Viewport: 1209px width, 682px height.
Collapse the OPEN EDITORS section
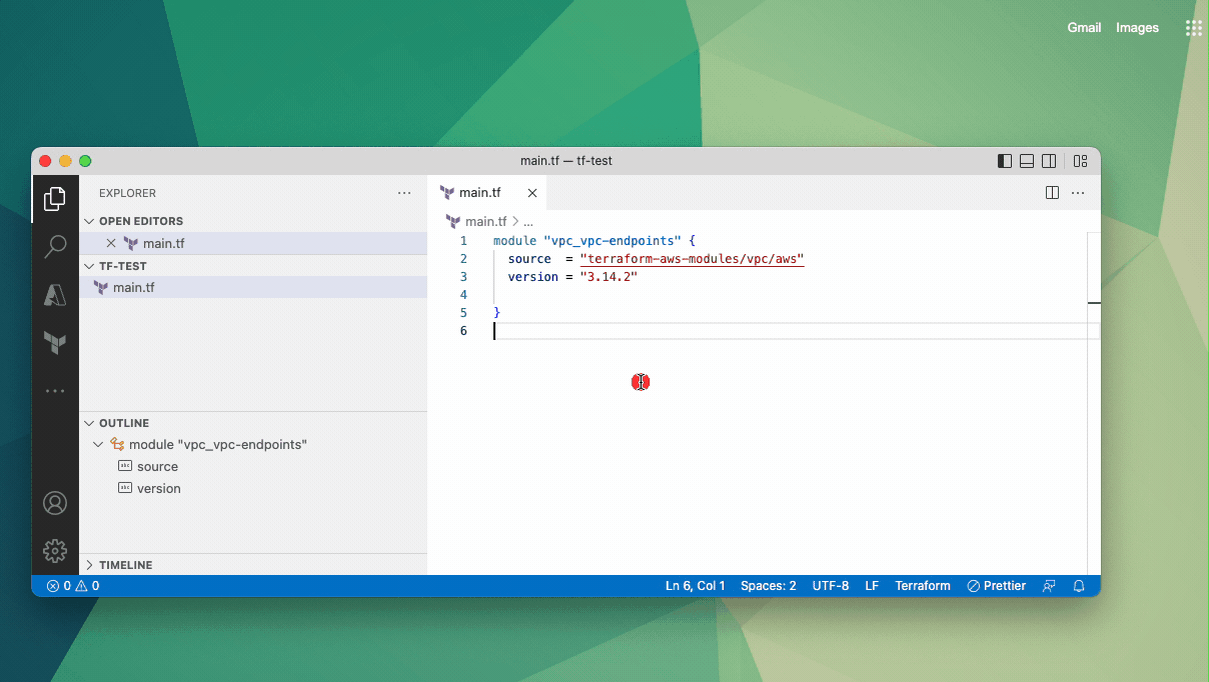(90, 220)
